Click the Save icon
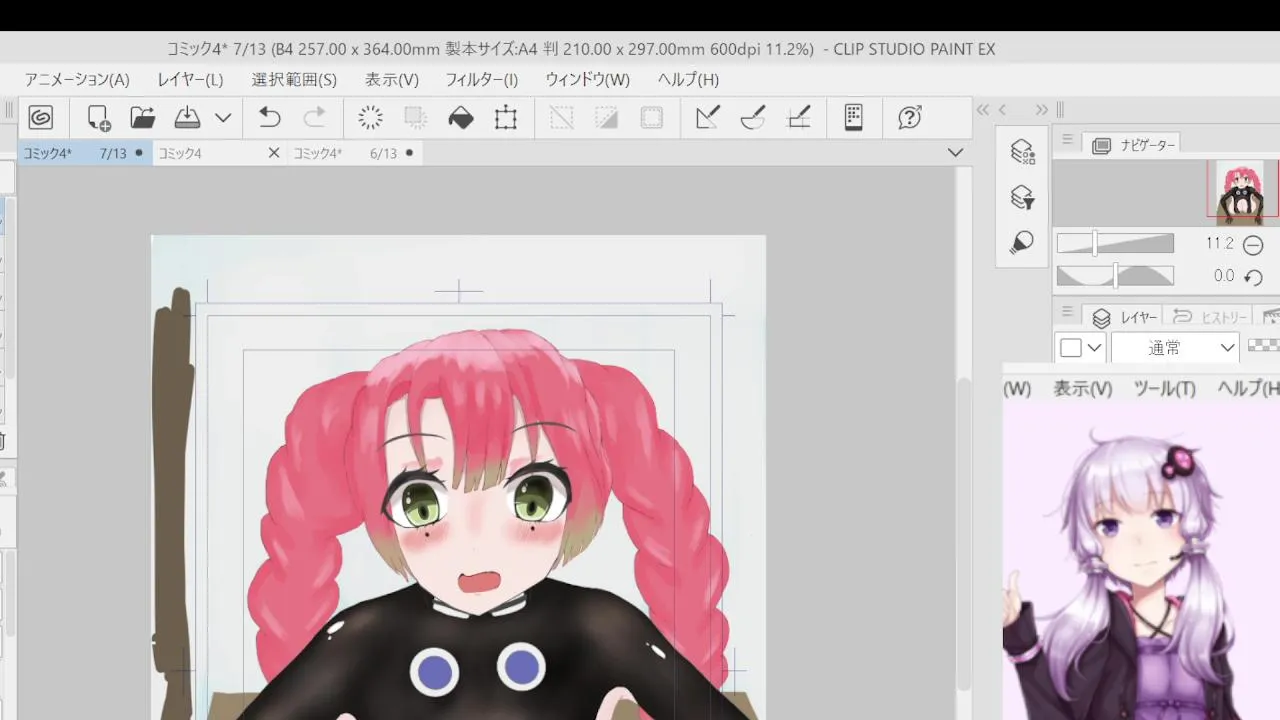The height and width of the screenshot is (720, 1280). tap(187, 118)
